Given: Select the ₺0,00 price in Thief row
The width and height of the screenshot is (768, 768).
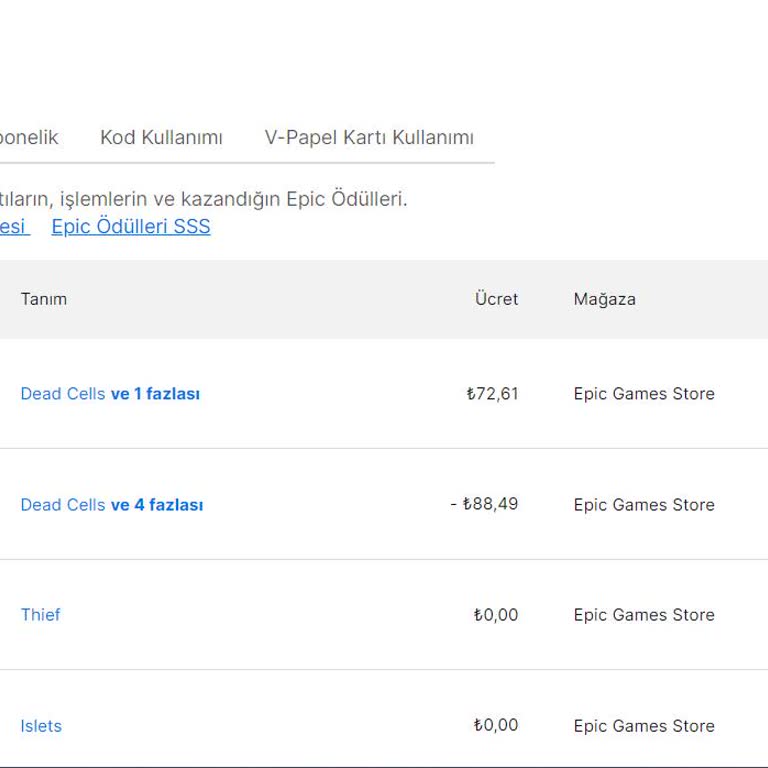Looking at the screenshot, I should tap(495, 615).
